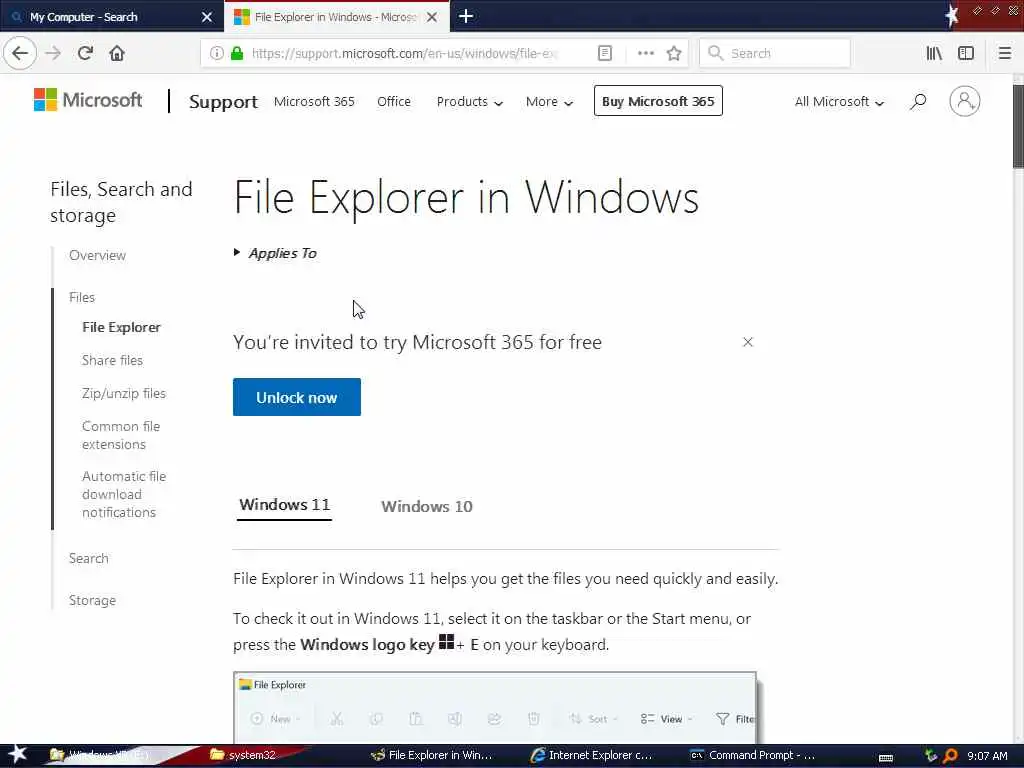Go back to the previous page
The height and width of the screenshot is (768, 1024).
click(x=20, y=53)
